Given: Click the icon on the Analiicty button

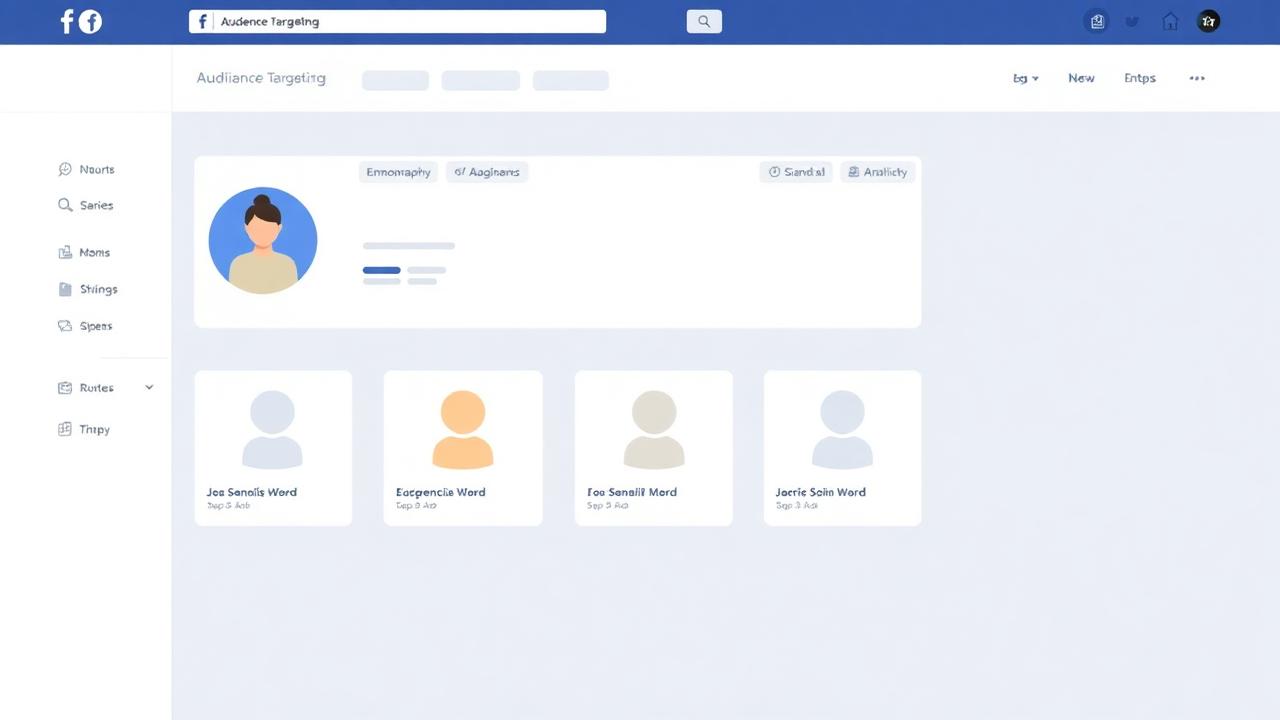Looking at the screenshot, I should pos(853,172).
